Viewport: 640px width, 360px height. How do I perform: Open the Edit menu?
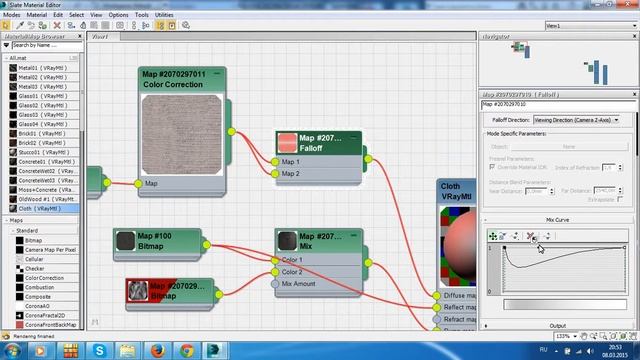click(x=58, y=15)
